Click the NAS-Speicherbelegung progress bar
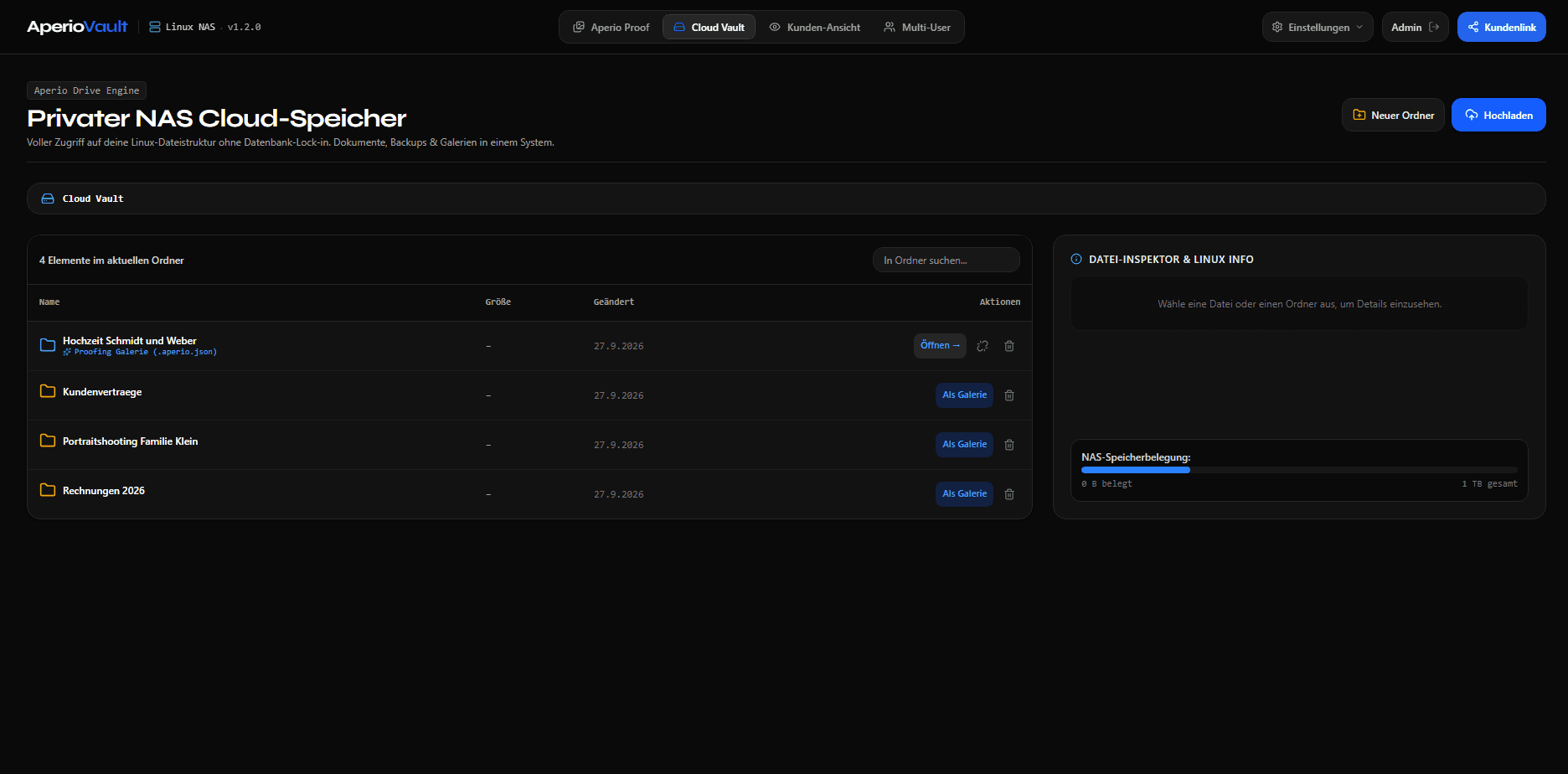Viewport: 1568px width, 774px height. tap(1299, 470)
